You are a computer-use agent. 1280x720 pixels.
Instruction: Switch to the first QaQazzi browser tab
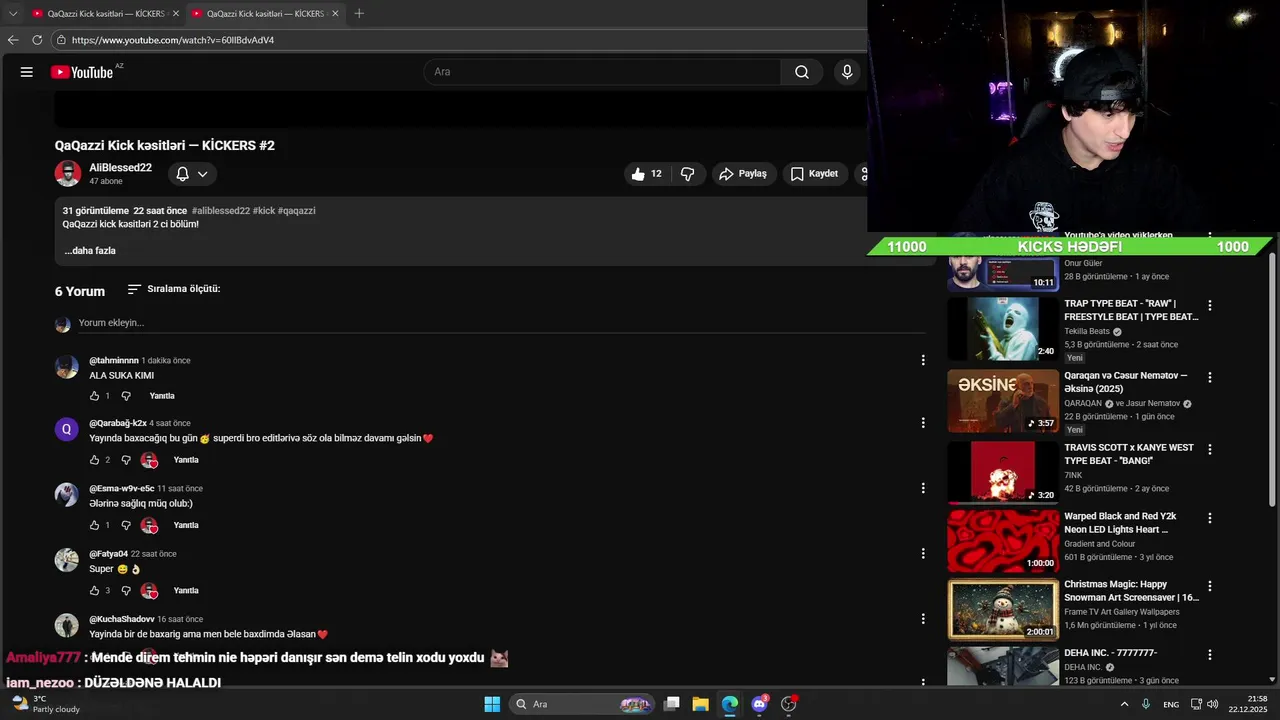(105, 14)
